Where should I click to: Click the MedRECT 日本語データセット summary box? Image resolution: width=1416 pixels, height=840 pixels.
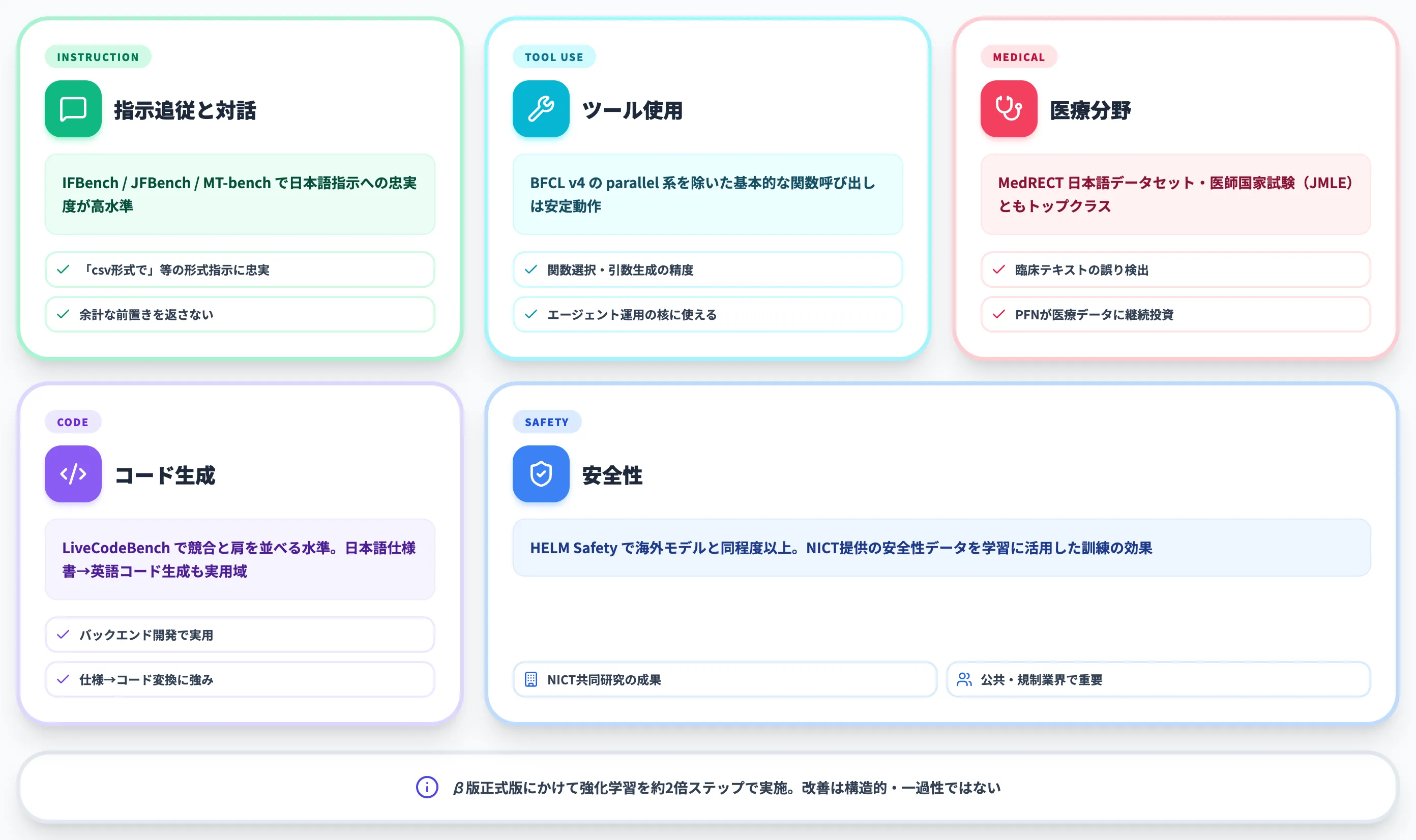tap(1175, 194)
